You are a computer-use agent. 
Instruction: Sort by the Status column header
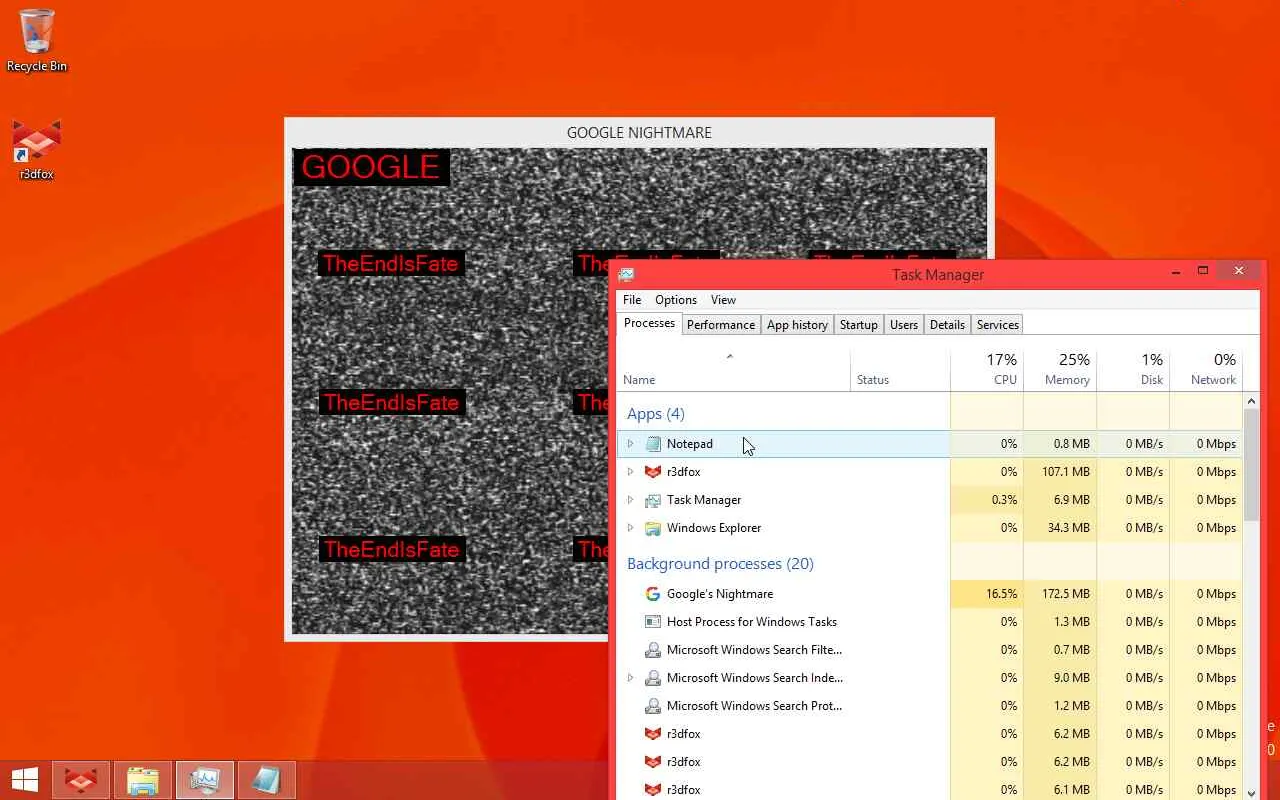[900, 368]
